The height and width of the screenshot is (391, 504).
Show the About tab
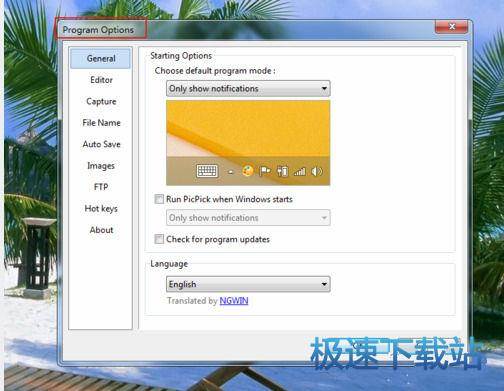click(x=101, y=230)
